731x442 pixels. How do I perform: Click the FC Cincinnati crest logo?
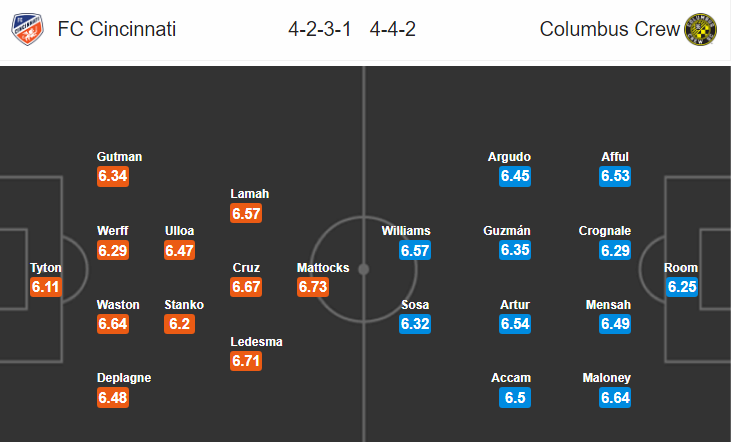click(27, 29)
